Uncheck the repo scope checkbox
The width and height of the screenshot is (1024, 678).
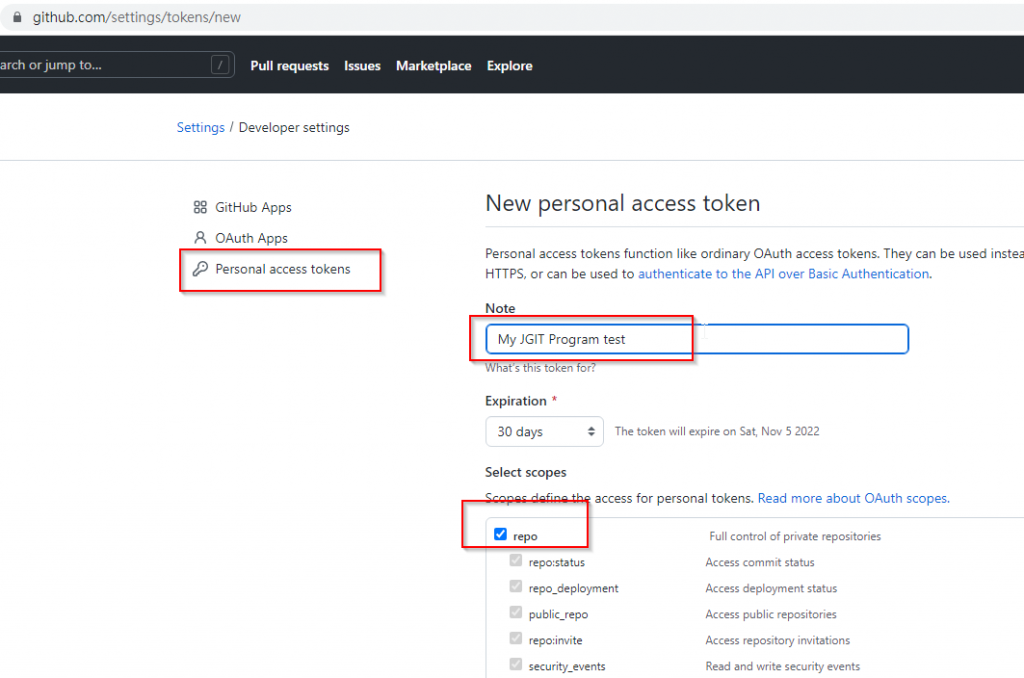pos(500,534)
